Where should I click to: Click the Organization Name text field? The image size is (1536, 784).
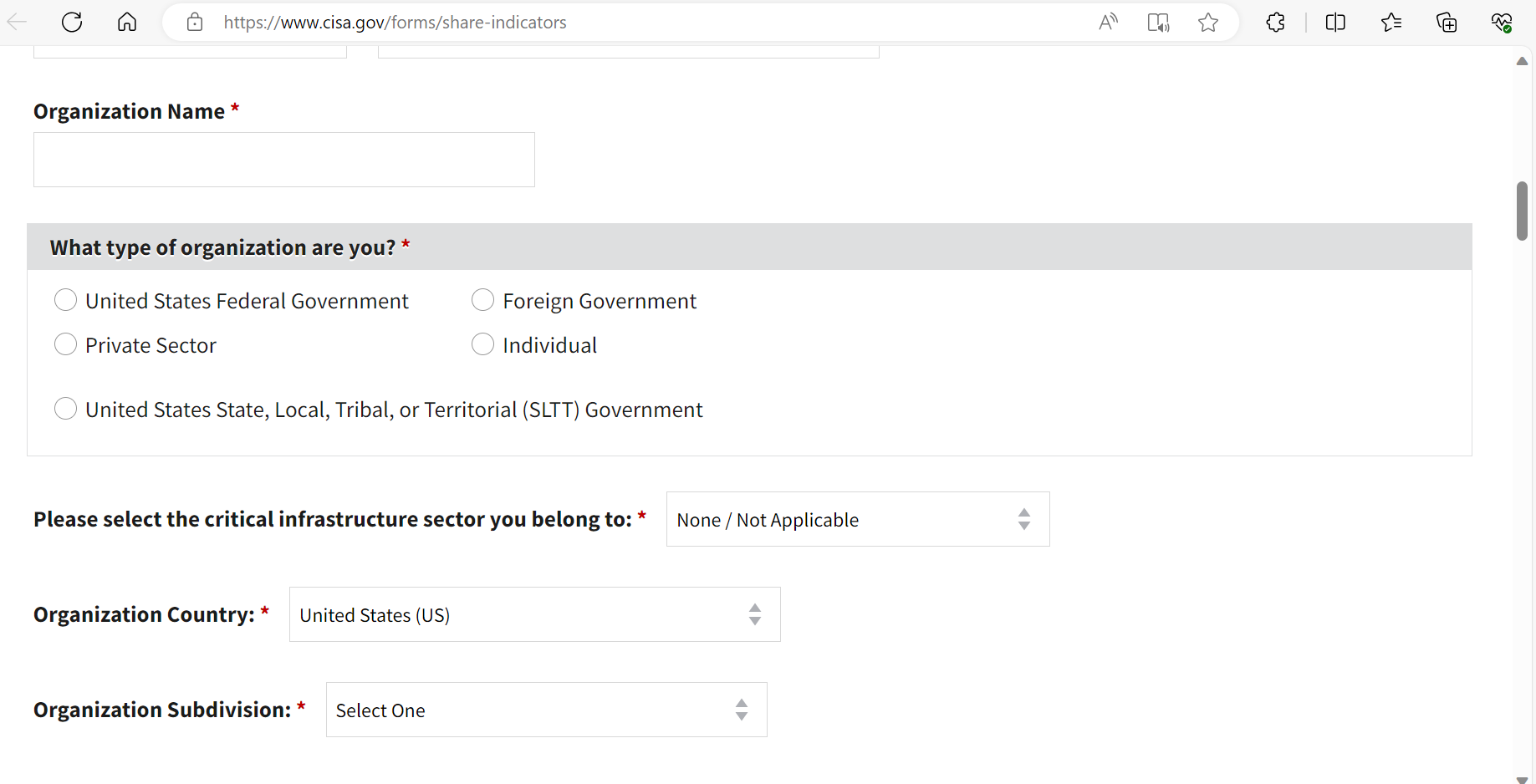284,160
